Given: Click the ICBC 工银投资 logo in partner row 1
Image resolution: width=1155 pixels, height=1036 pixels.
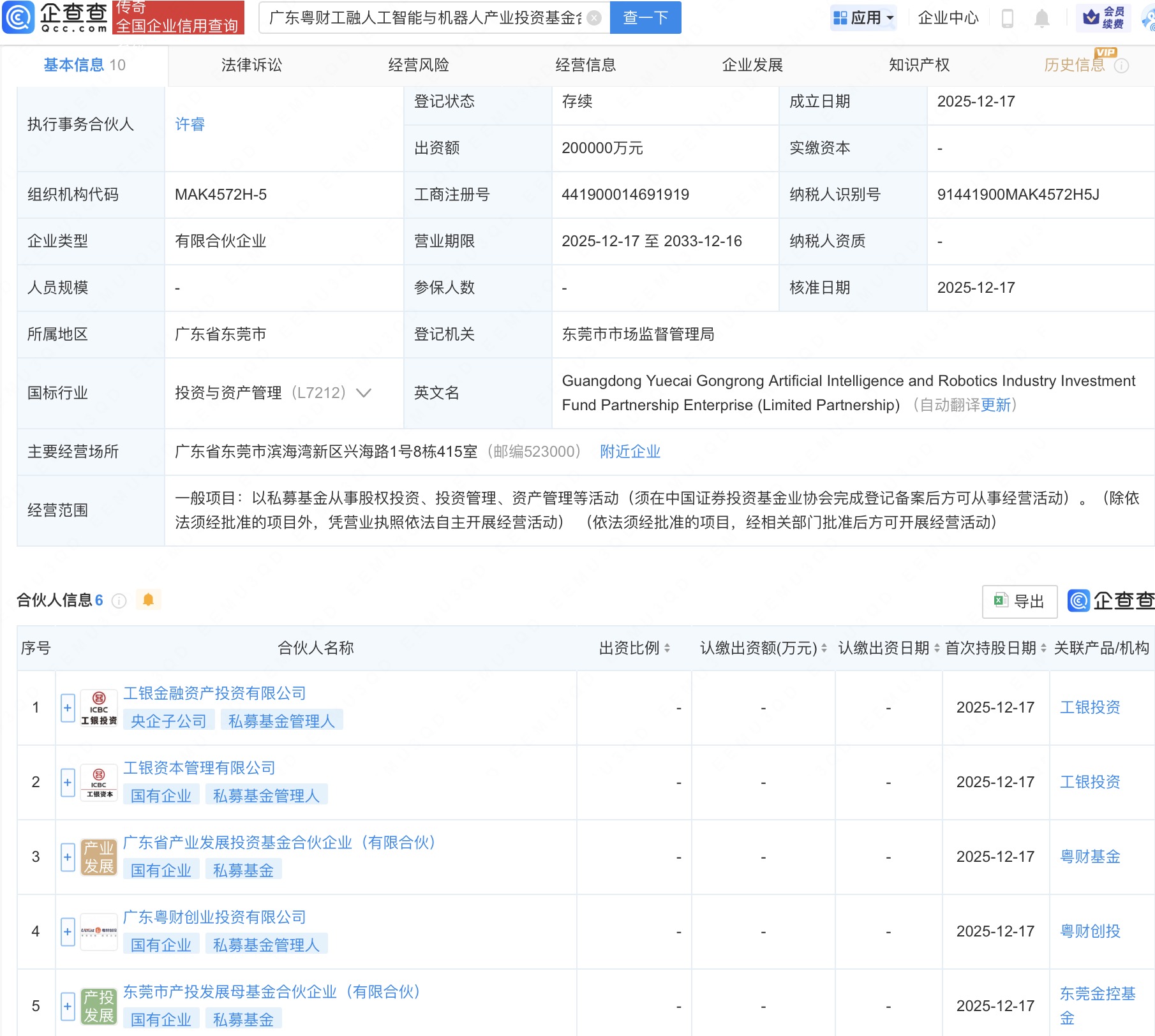Looking at the screenshot, I should [99, 707].
